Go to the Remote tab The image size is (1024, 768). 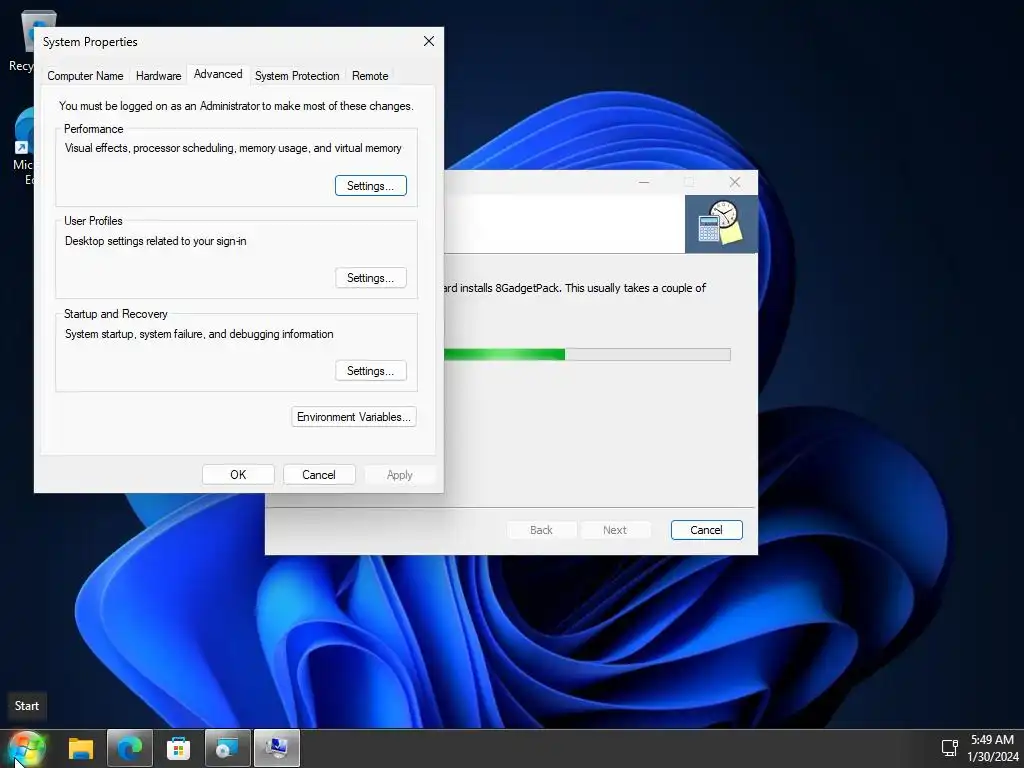[x=370, y=76]
